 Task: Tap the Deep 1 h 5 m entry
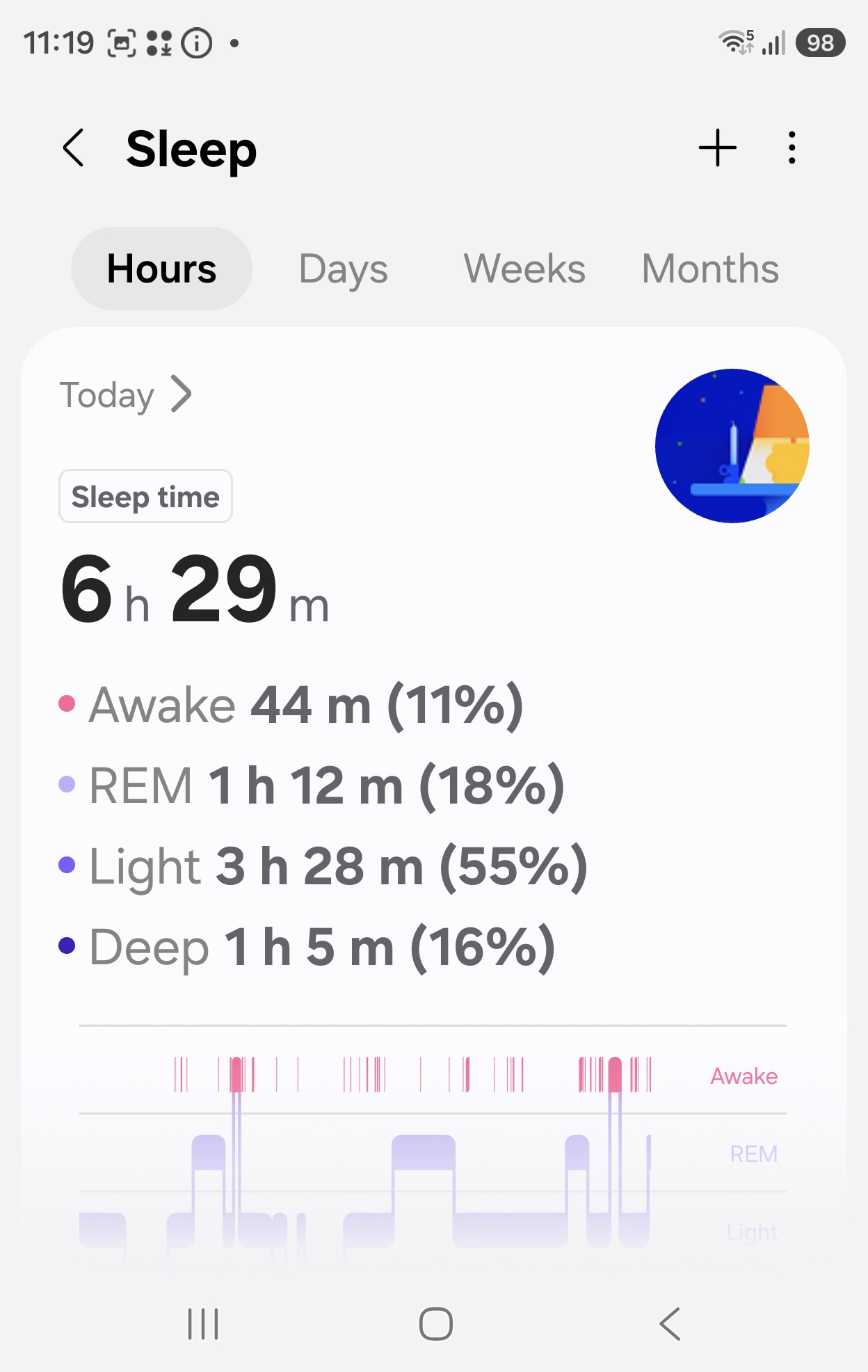(307, 947)
